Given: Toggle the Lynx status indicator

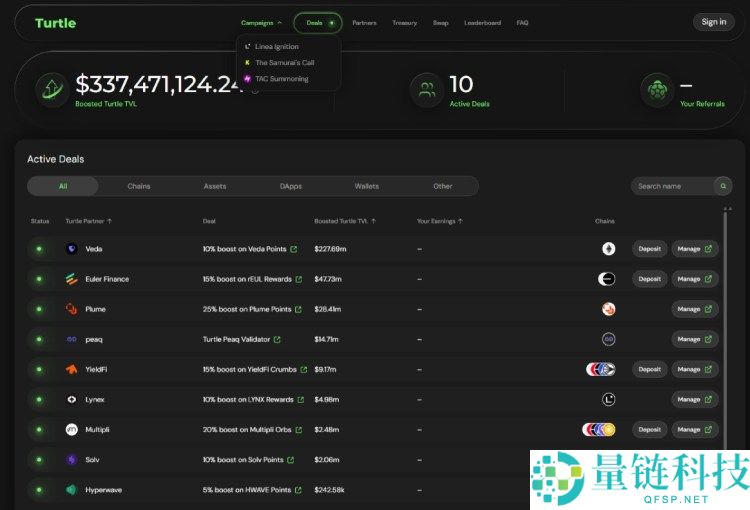Looking at the screenshot, I should 39,399.
